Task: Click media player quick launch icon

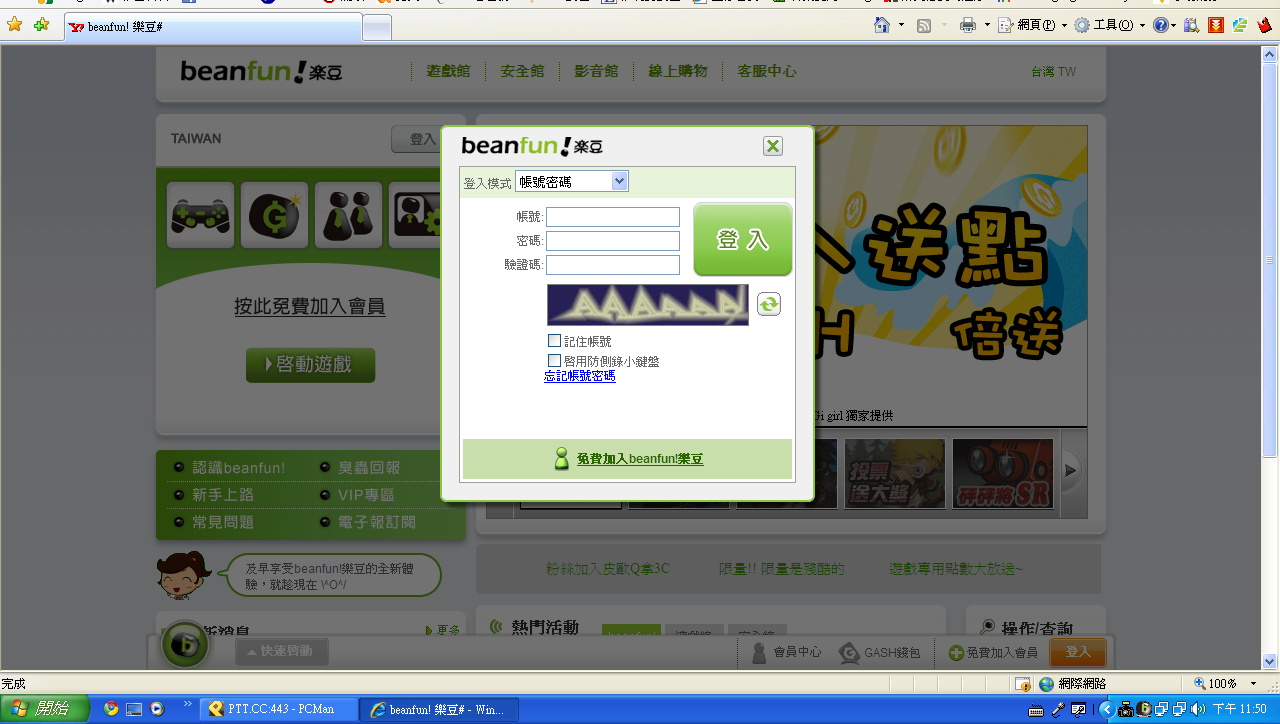Action: tap(157, 709)
